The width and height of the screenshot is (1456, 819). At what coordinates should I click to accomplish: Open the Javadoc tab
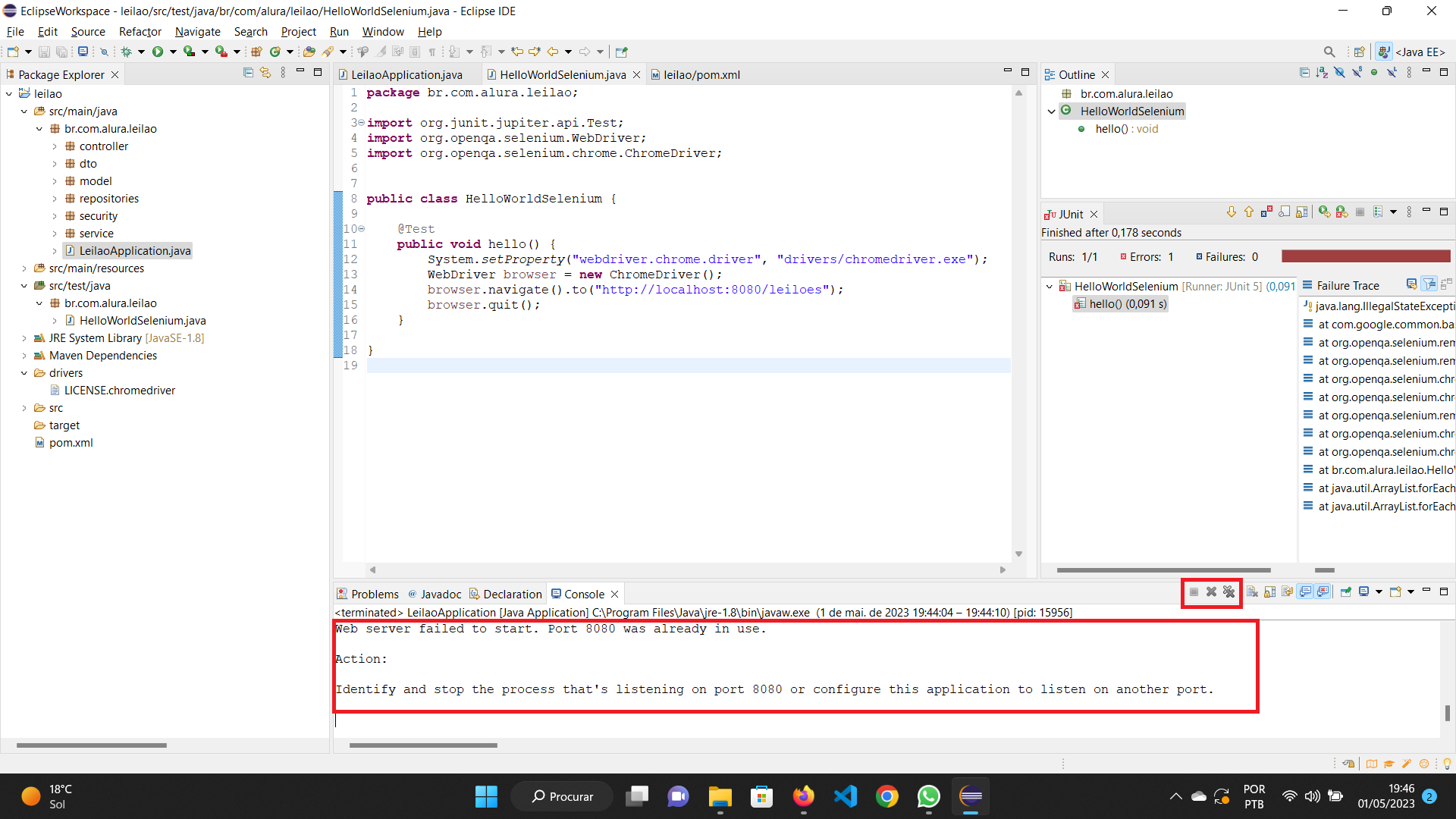pos(435,594)
